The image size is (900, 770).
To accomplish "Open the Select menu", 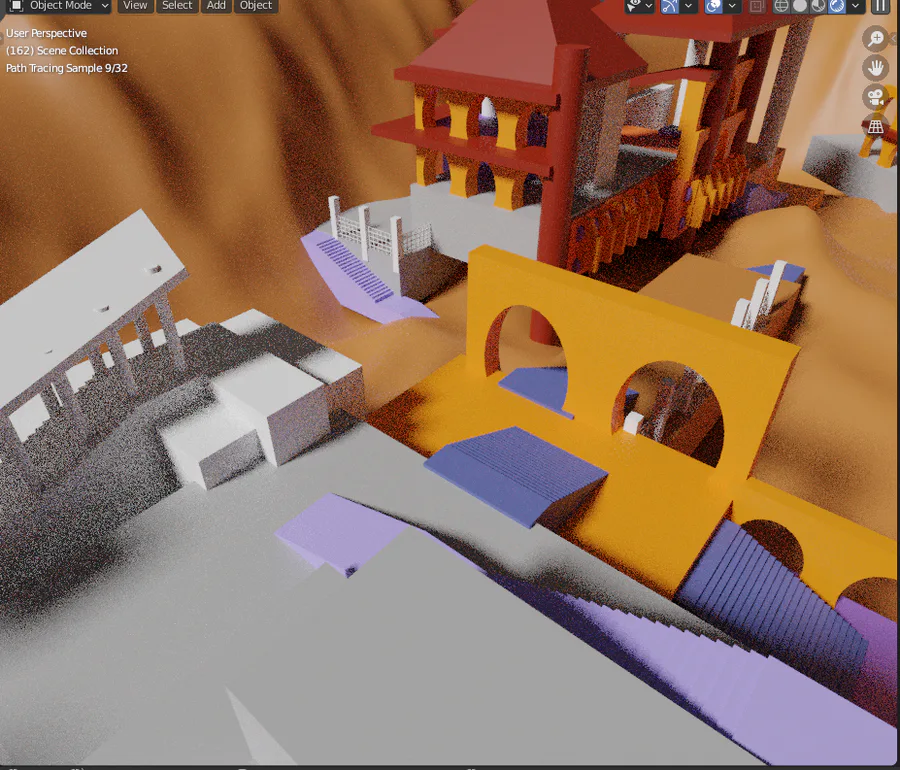I will pyautogui.click(x=177, y=6).
